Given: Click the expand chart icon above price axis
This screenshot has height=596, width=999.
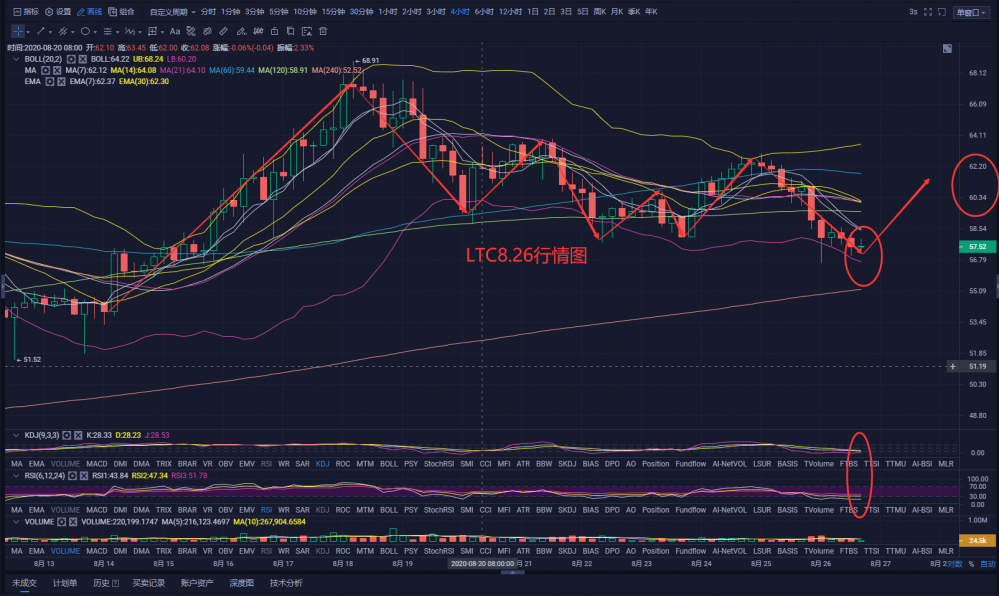Looking at the screenshot, I should tap(947, 49).
